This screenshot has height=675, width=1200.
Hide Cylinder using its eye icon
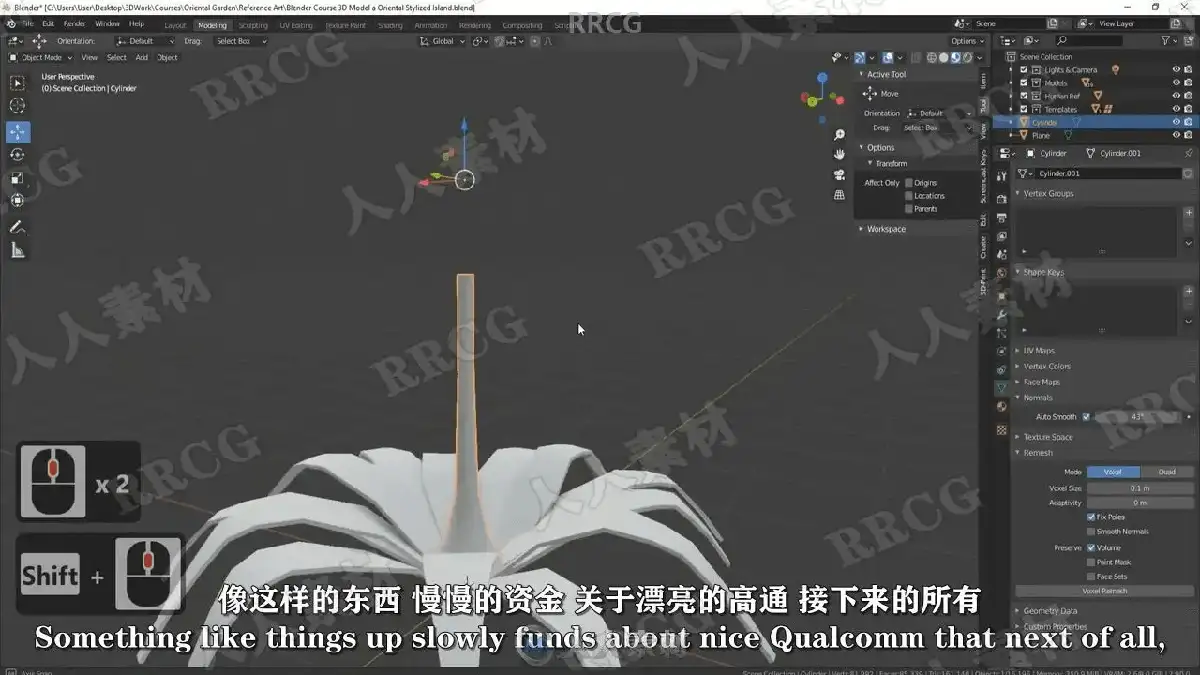pos(1176,122)
